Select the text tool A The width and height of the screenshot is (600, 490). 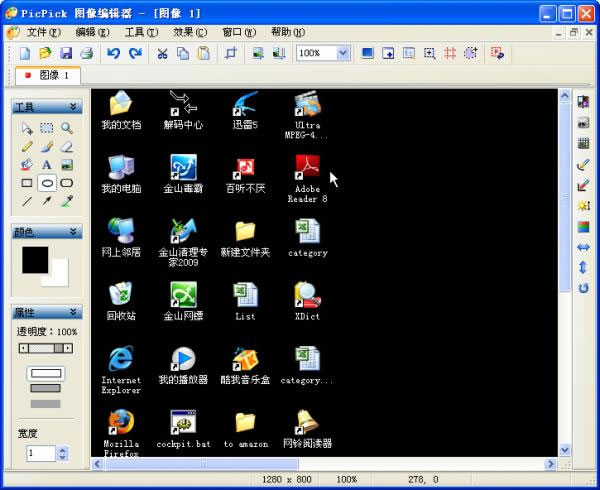[x=47, y=165]
